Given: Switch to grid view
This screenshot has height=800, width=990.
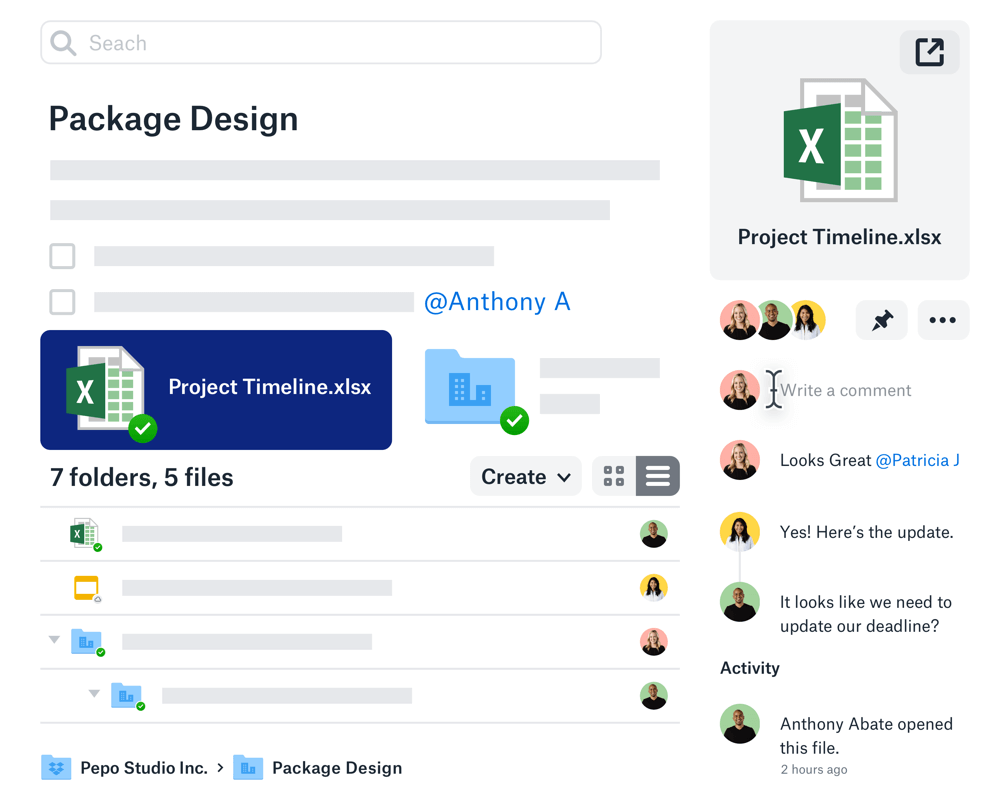Looking at the screenshot, I should (x=613, y=476).
